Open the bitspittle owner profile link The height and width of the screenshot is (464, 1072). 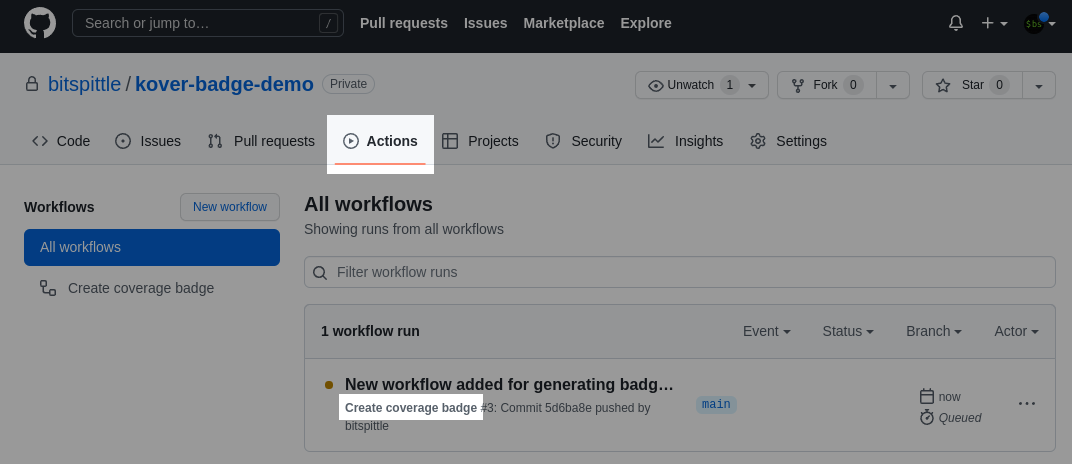(84, 84)
